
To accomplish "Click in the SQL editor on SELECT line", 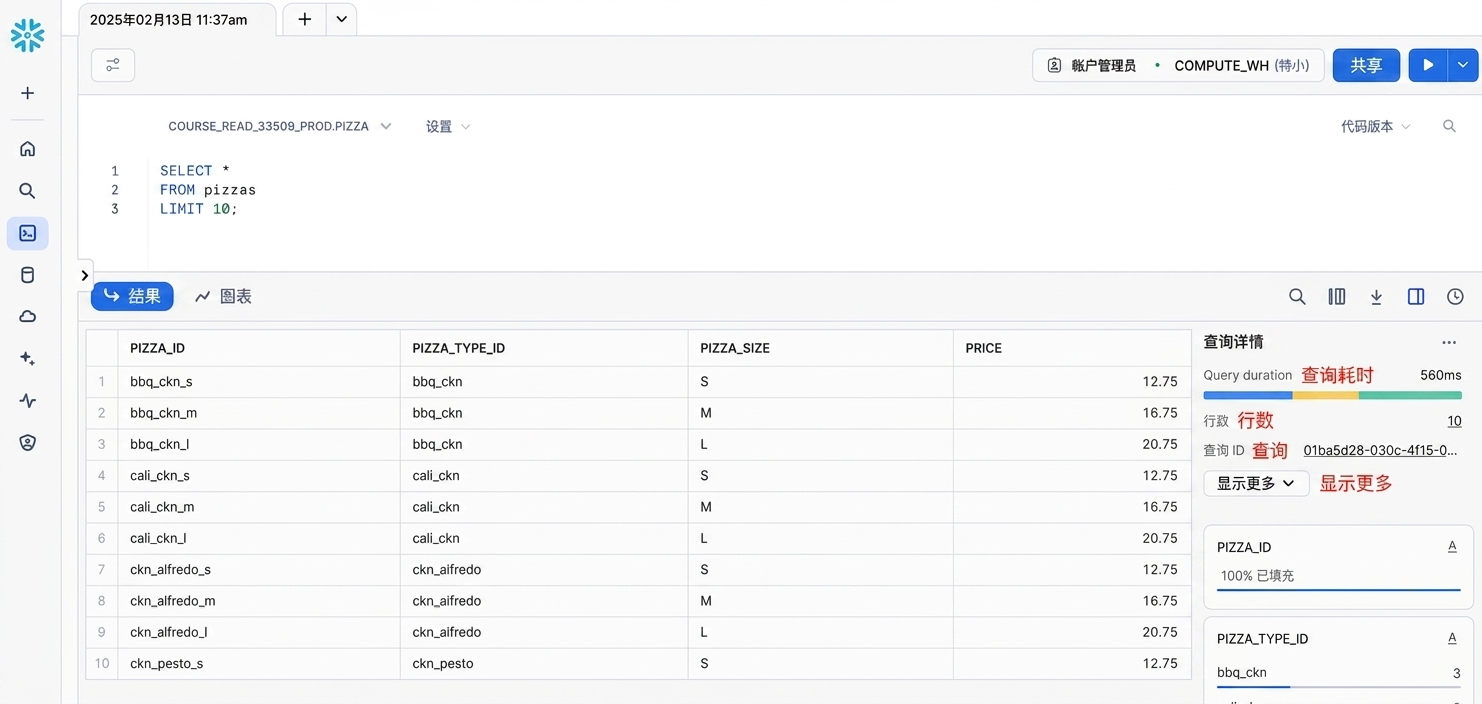I will 195,171.
